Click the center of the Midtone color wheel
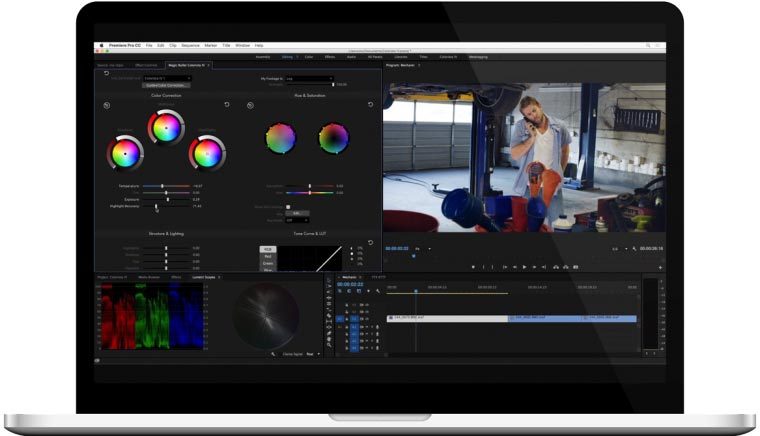Screen dimensions: 760x436 (166, 128)
